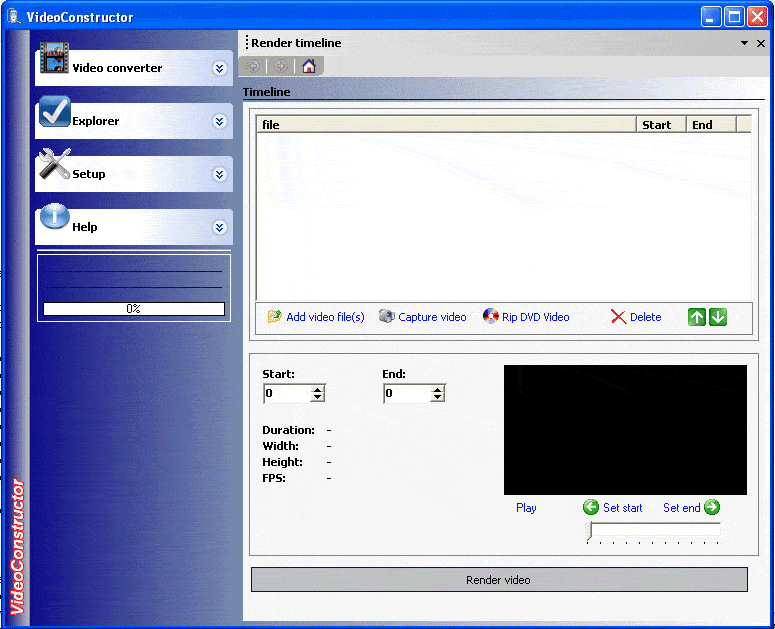Click the green move-up arrow icon
This screenshot has width=775, height=629.
tap(697, 317)
